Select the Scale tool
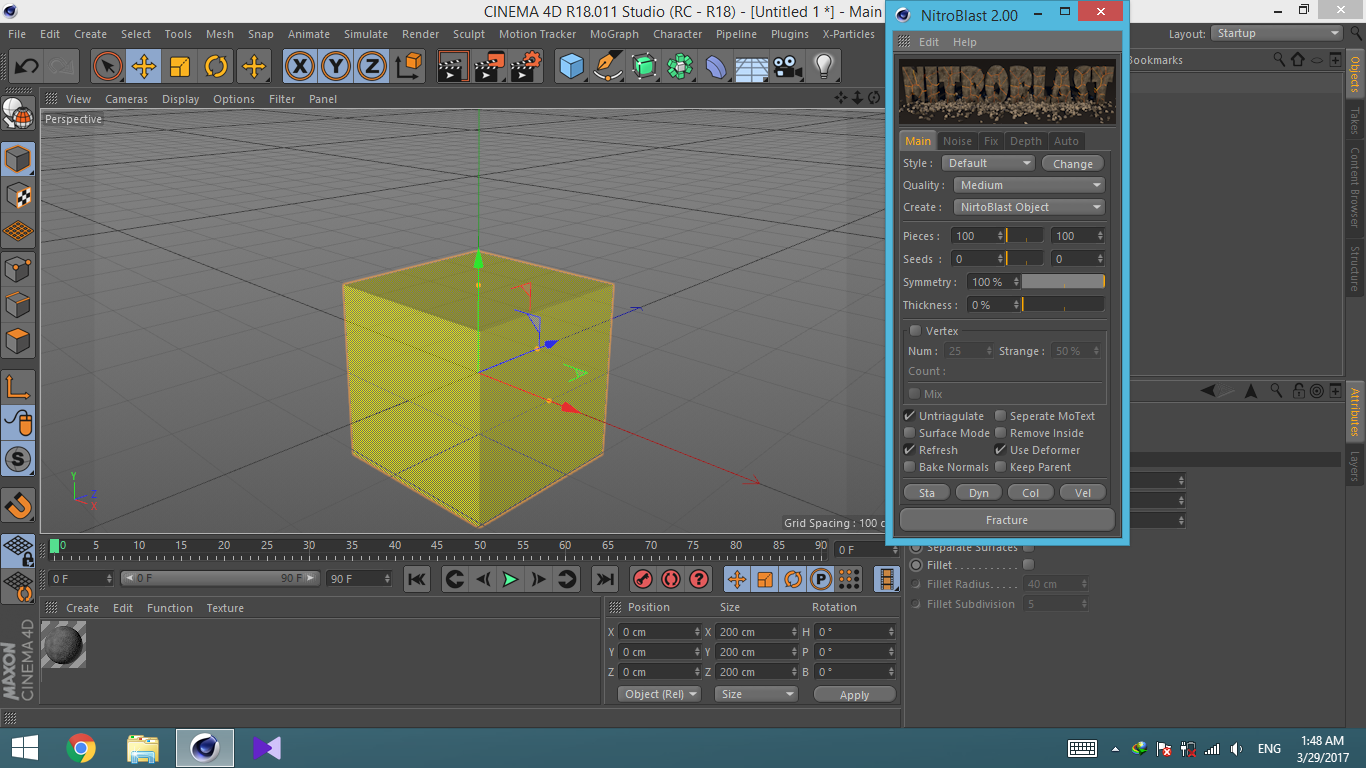1366x768 pixels. [180, 67]
